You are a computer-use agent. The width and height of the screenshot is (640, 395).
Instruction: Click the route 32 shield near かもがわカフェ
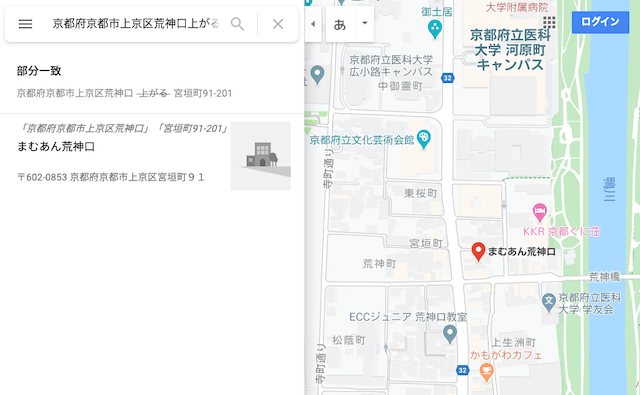click(462, 370)
